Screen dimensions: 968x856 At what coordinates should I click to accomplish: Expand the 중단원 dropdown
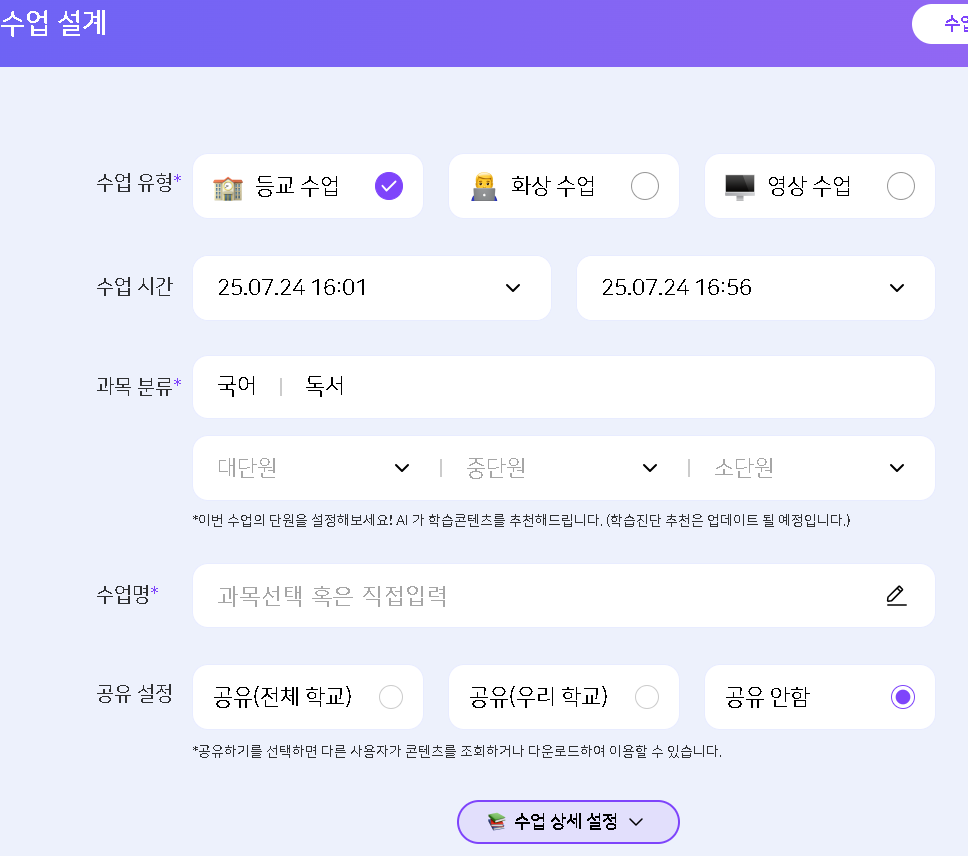(x=562, y=468)
